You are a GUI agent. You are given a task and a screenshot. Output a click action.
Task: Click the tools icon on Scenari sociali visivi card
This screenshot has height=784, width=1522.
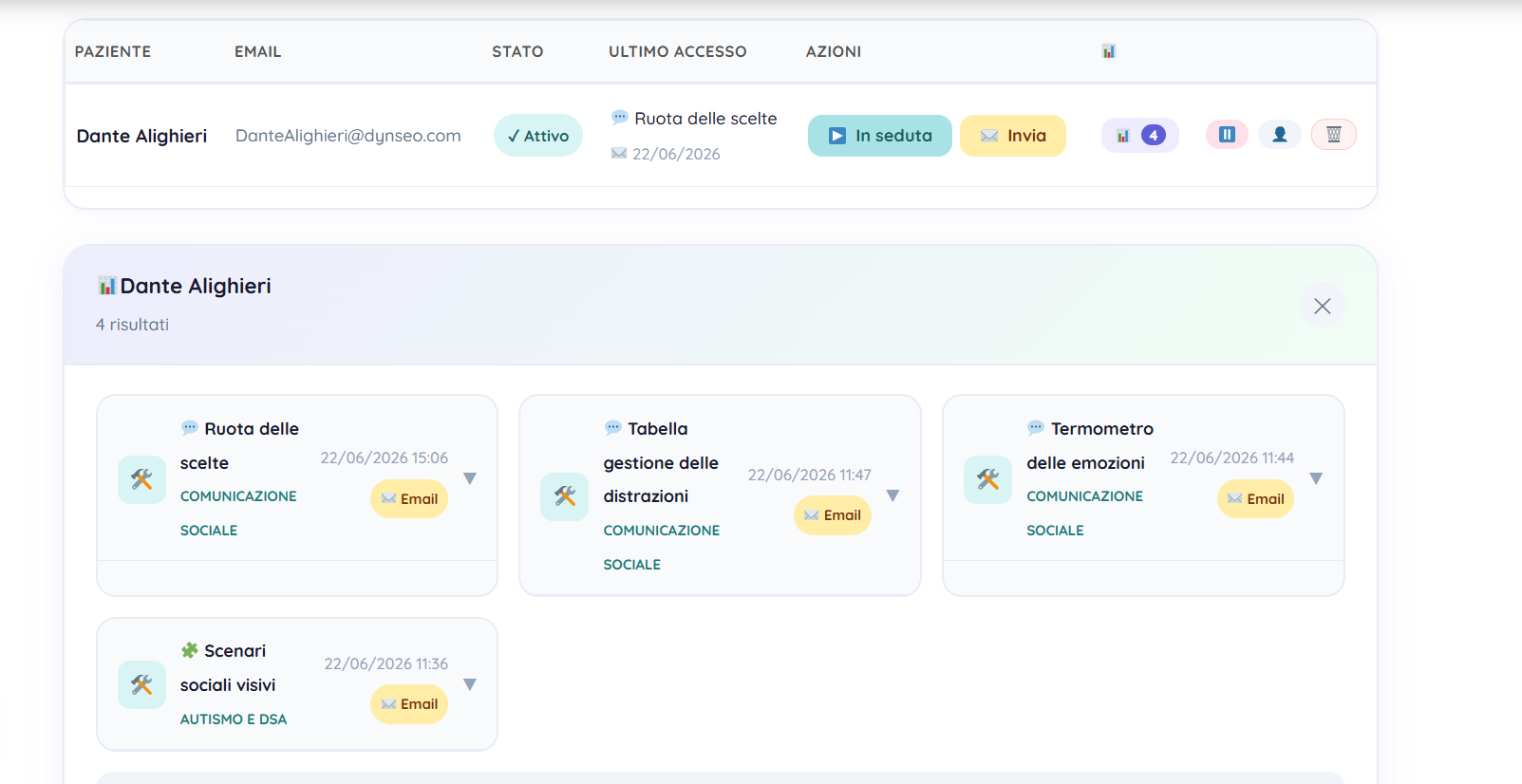click(141, 684)
